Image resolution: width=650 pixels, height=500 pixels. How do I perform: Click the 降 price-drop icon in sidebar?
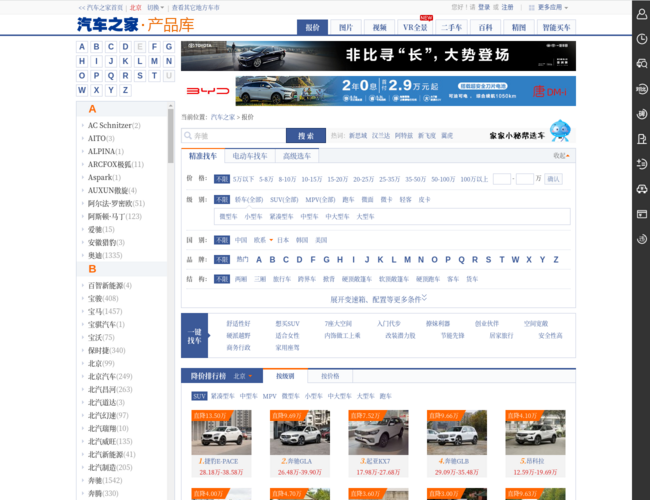(x=641, y=114)
